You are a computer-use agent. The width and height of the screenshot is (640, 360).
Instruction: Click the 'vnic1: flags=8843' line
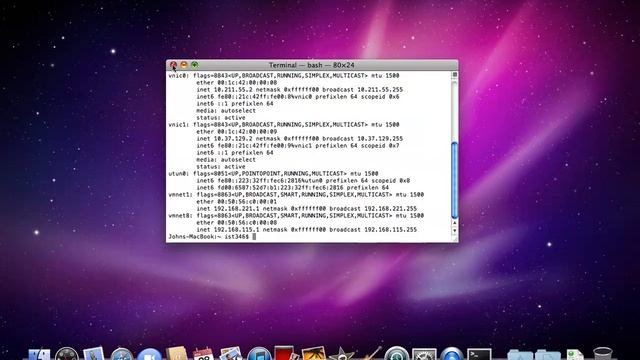pyautogui.click(x=284, y=124)
